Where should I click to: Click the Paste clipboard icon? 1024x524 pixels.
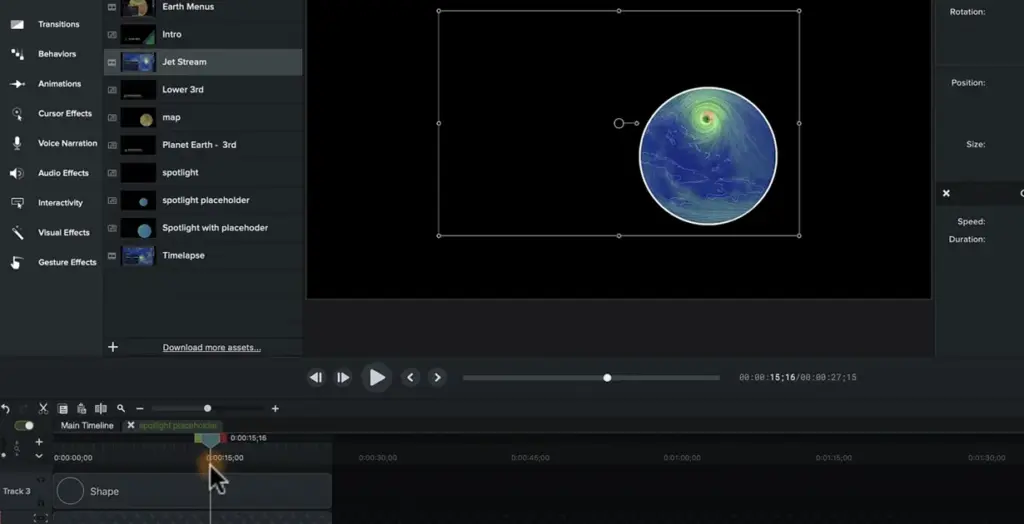[x=81, y=409]
